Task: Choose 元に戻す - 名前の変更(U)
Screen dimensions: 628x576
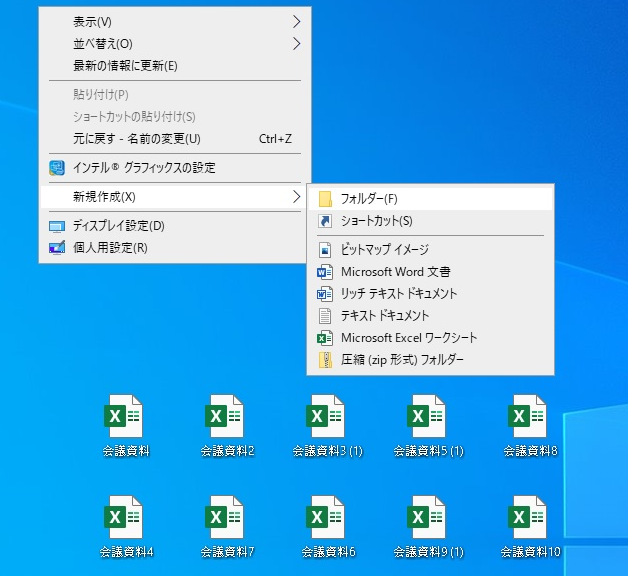Action: click(175, 139)
